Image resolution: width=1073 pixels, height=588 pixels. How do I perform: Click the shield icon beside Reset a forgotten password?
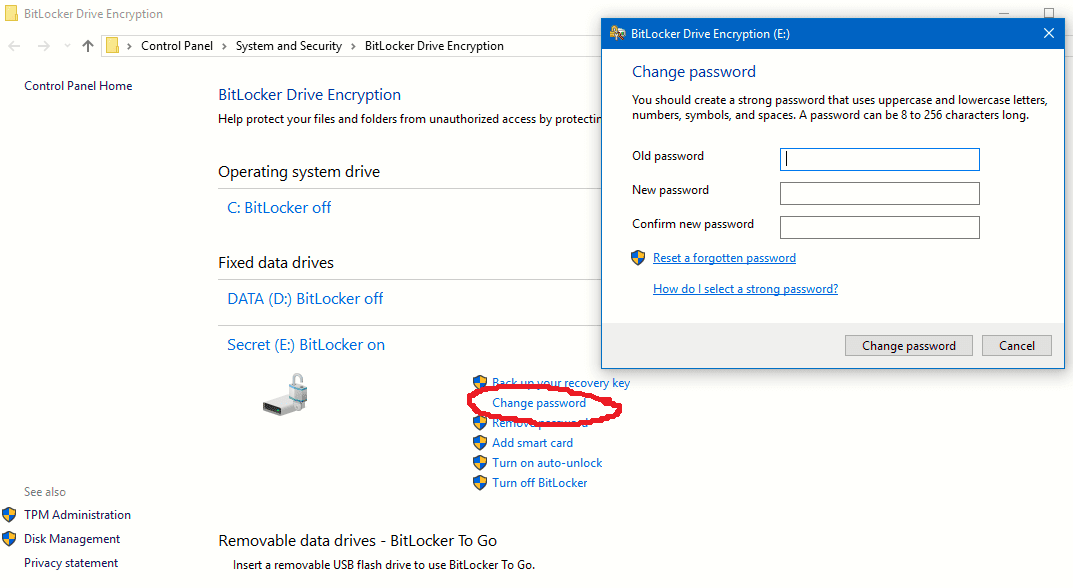pos(638,258)
